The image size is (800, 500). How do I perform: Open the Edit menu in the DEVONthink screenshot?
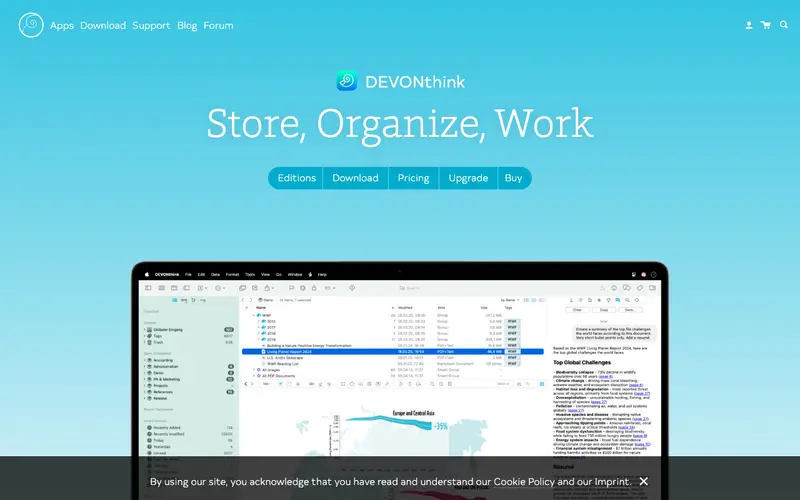(x=202, y=274)
